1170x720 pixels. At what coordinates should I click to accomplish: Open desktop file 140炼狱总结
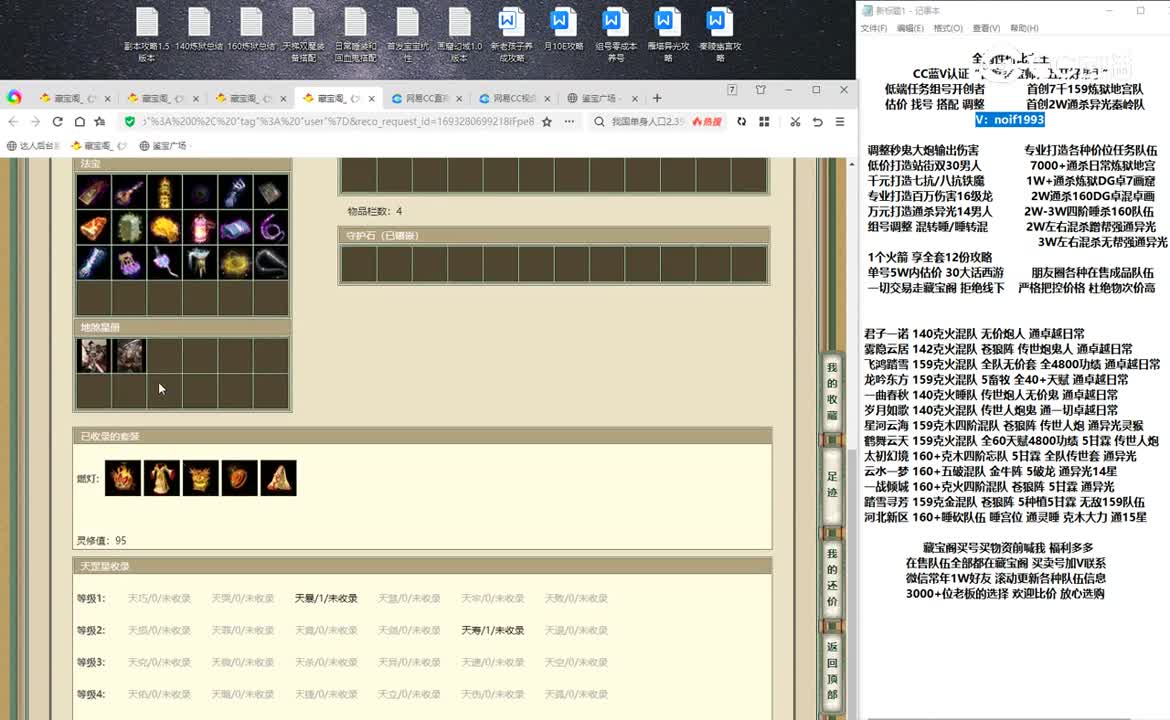pos(199,30)
